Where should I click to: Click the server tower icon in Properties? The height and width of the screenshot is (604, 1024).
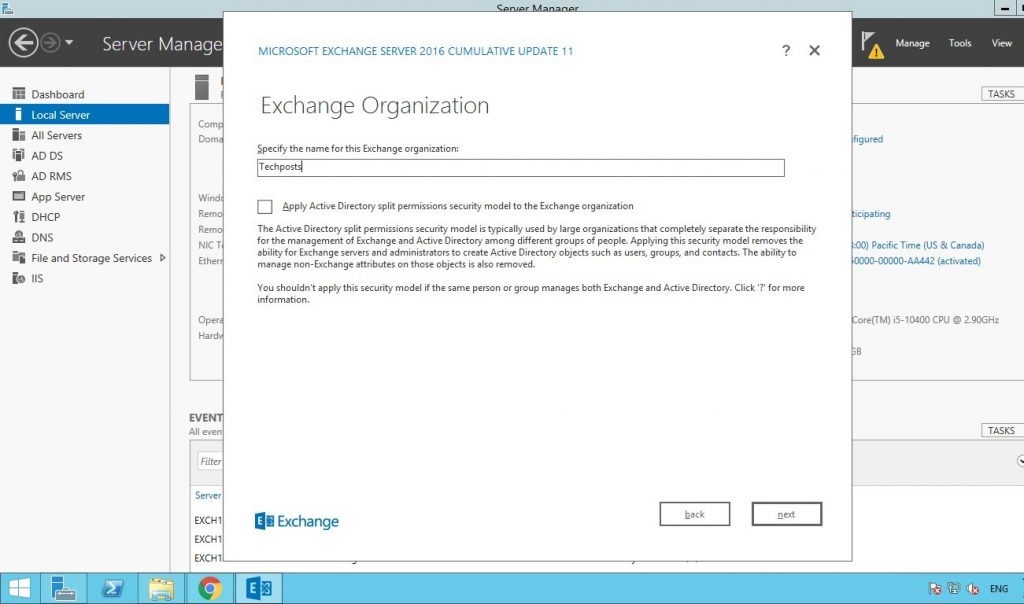[x=202, y=87]
